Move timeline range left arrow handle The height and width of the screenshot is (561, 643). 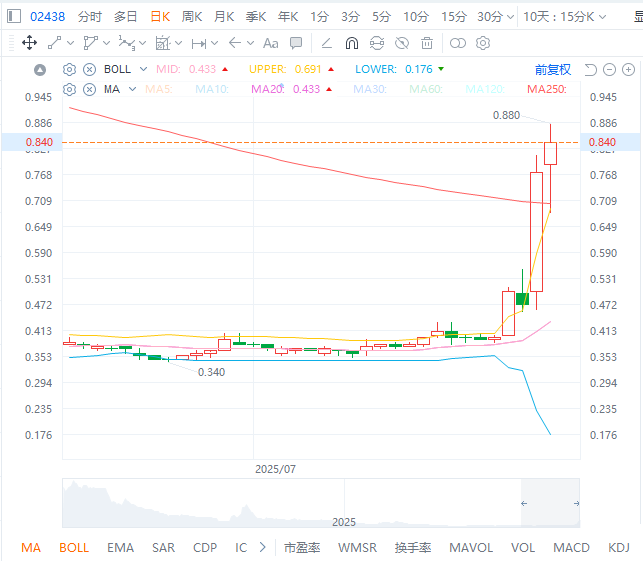pos(524,503)
